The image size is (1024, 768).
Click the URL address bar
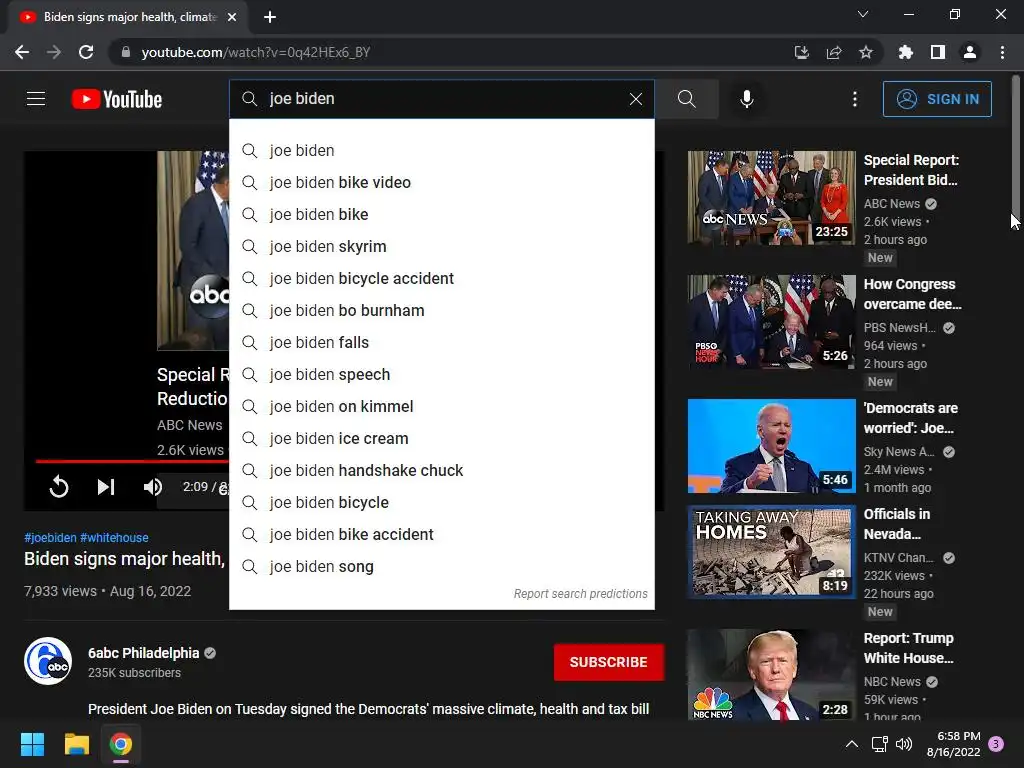(x=451, y=52)
